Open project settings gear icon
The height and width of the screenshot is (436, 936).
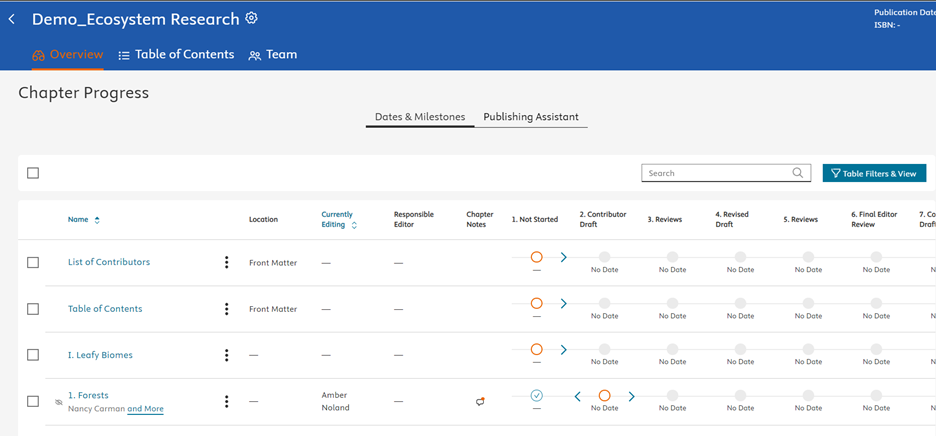(252, 19)
